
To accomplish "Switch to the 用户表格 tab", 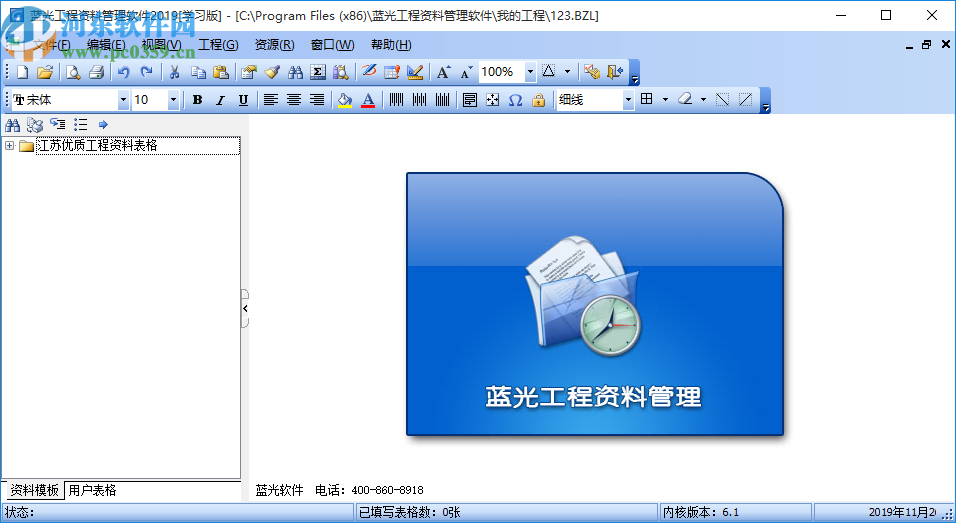I will point(92,490).
